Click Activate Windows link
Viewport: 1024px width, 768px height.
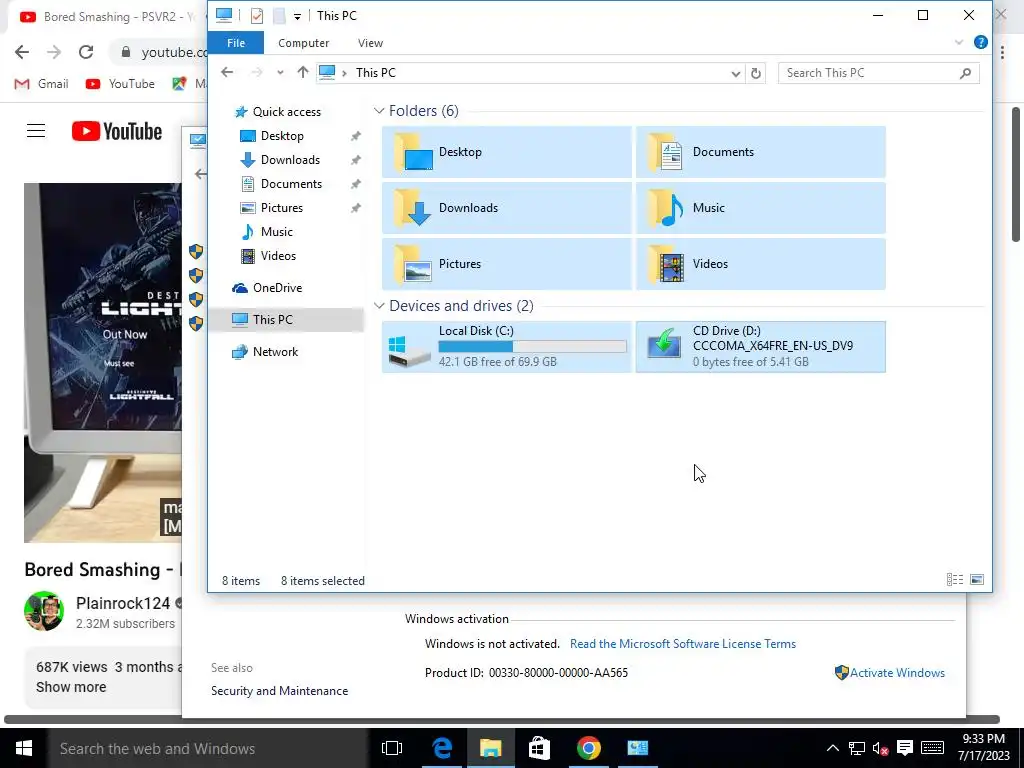(897, 673)
